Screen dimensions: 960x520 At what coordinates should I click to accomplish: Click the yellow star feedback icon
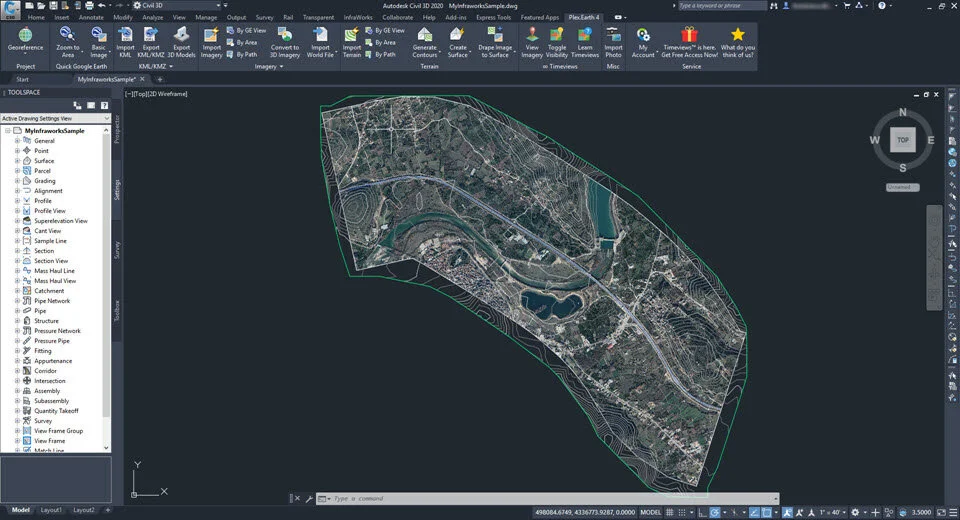click(x=738, y=34)
